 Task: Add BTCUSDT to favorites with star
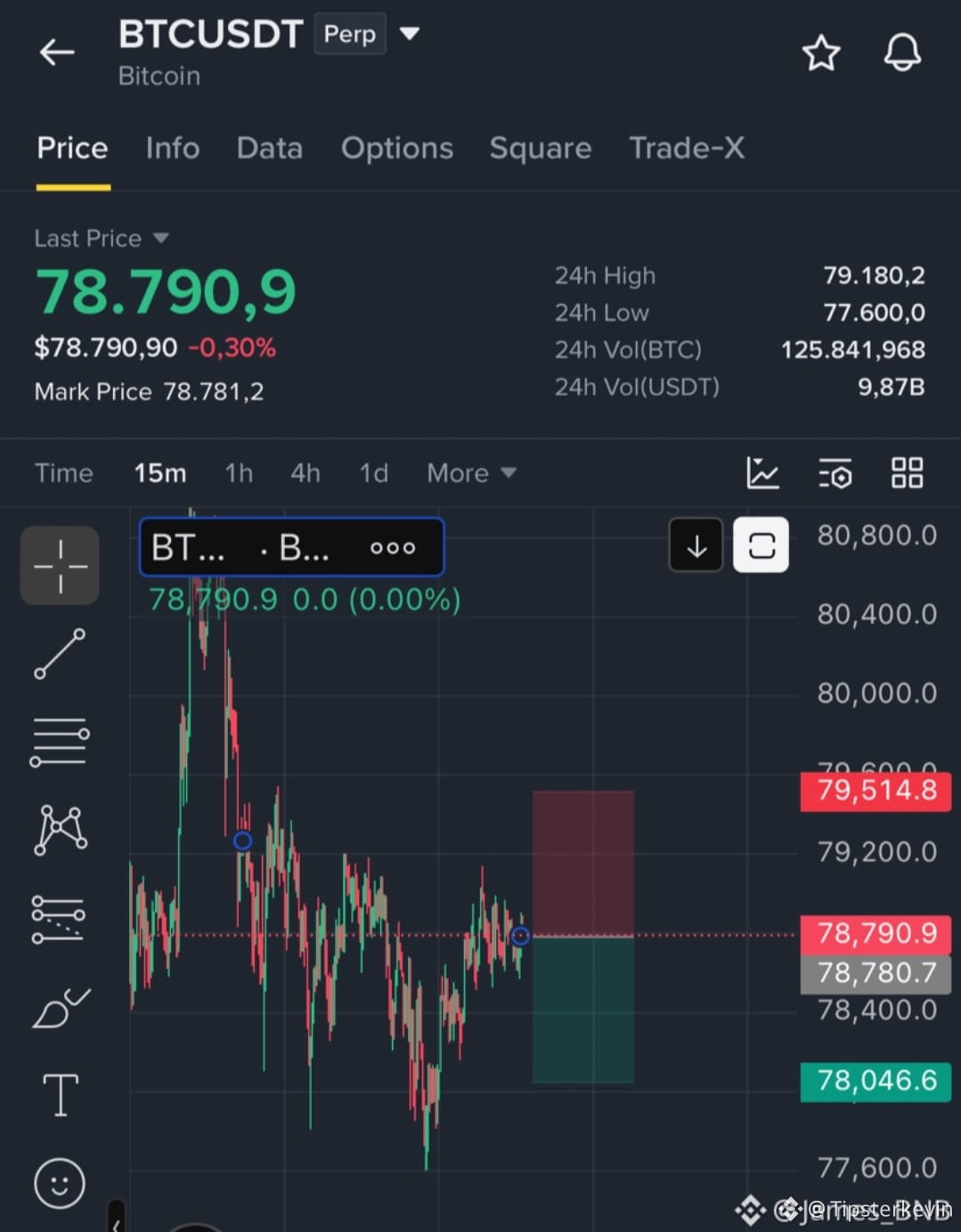[821, 53]
